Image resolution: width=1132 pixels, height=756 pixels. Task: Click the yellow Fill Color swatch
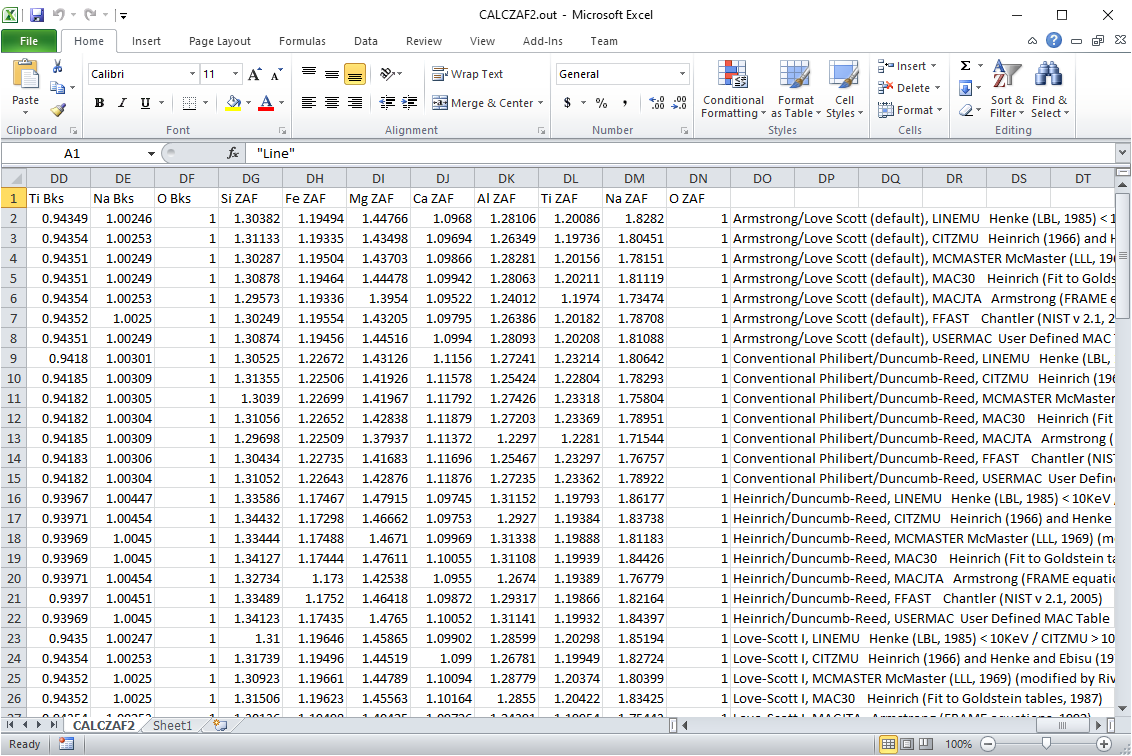233,103
